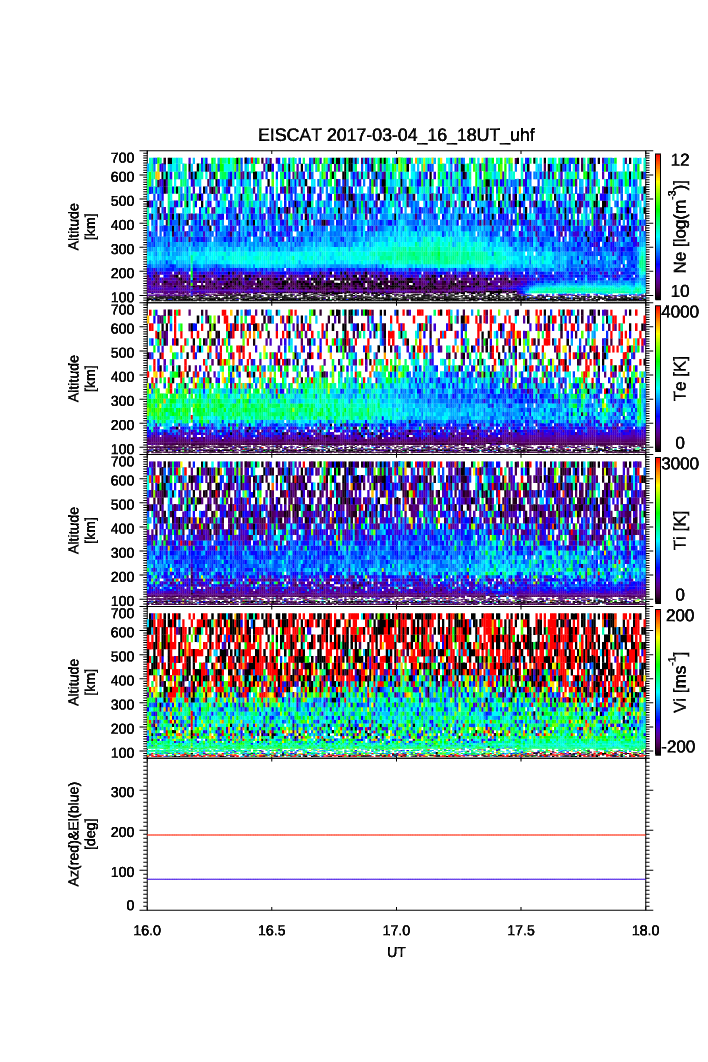Screen dimensions: 708x1062
Task: Click the plot title EISCAT 2017-03-04_16_18UT_uhf
Action: coord(398,136)
